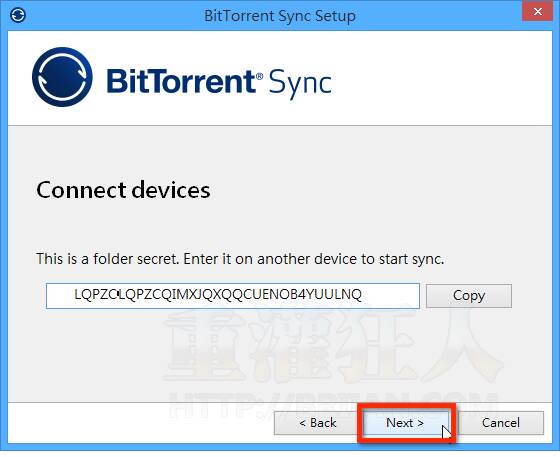Click the folder secret instruction sentence
Screen dimensions: 560x457
pyautogui.click(x=240, y=259)
